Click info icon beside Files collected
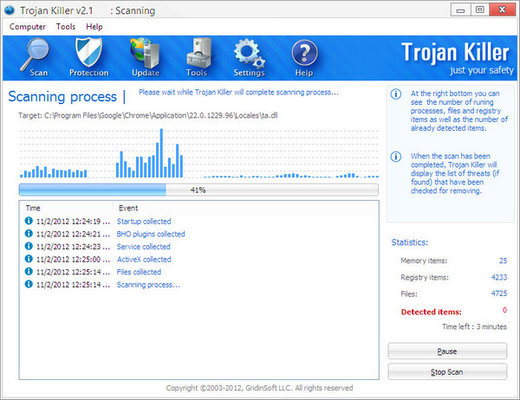520x400 pixels. [x=29, y=271]
